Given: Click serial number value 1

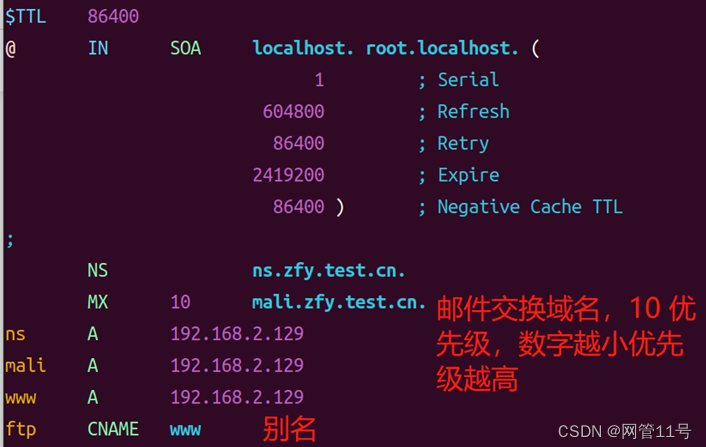Looking at the screenshot, I should pos(319,80).
